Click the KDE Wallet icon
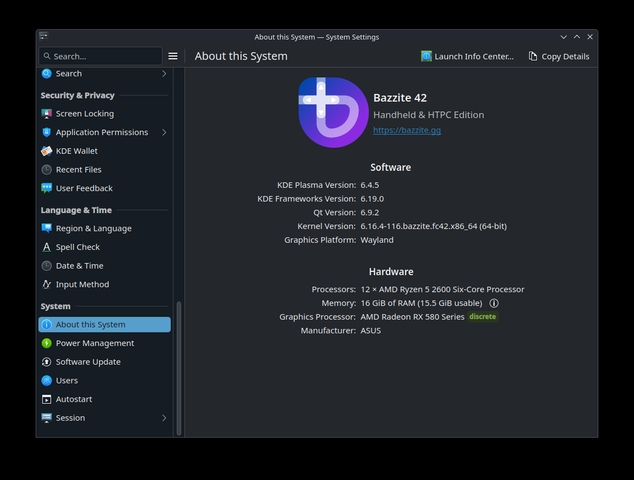The image size is (634, 480). coord(46,151)
